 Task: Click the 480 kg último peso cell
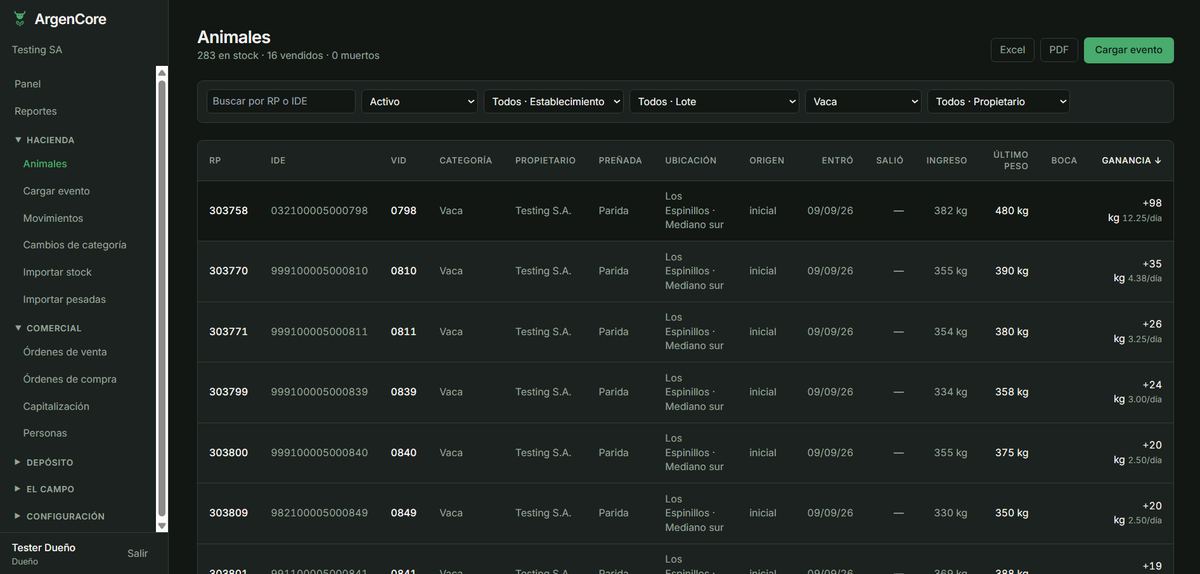click(1011, 211)
